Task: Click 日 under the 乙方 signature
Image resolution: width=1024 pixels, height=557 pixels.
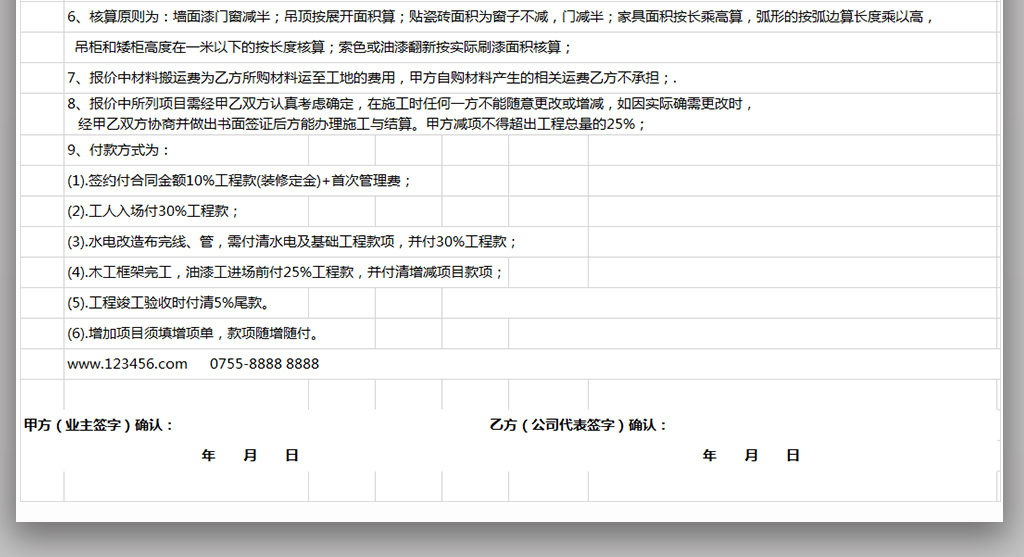Action: tap(793, 455)
